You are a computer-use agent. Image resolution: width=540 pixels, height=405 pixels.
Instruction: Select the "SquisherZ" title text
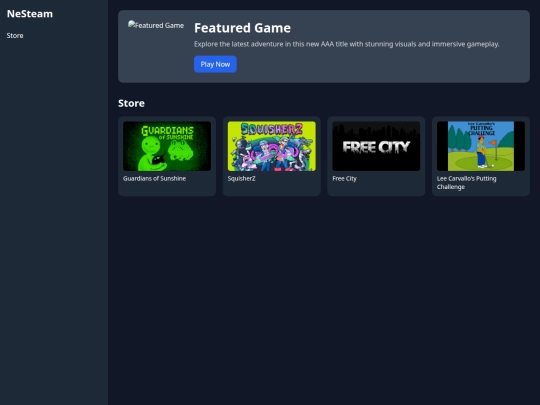(242, 178)
